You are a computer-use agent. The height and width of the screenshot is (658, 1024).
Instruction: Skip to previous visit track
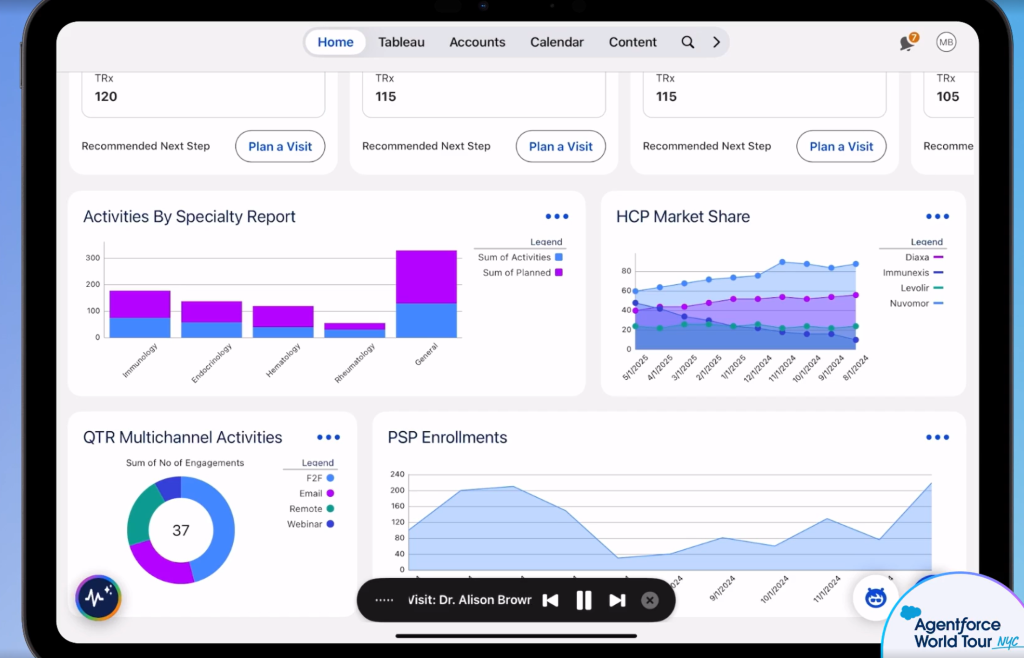[551, 601]
